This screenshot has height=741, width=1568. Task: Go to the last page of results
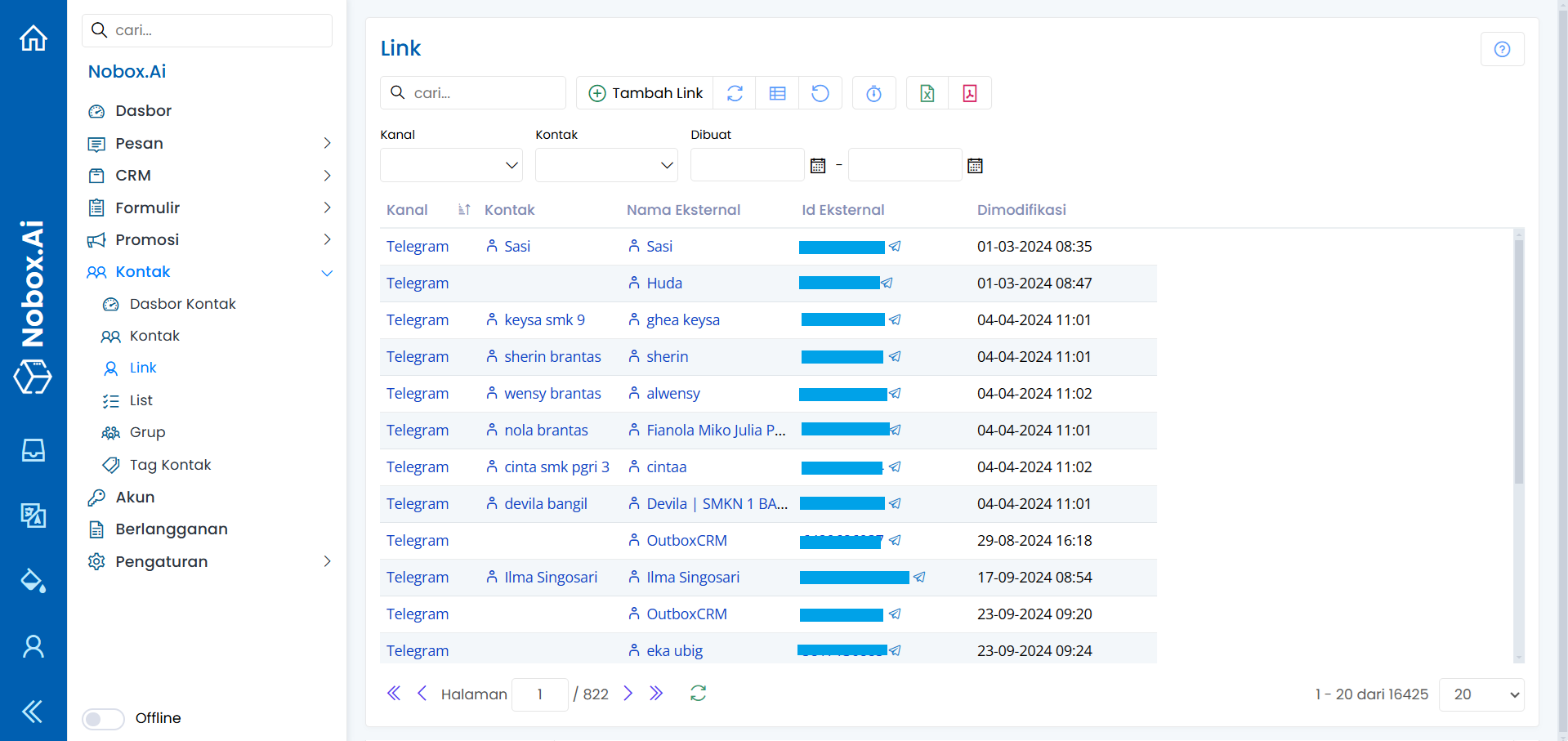click(x=656, y=694)
